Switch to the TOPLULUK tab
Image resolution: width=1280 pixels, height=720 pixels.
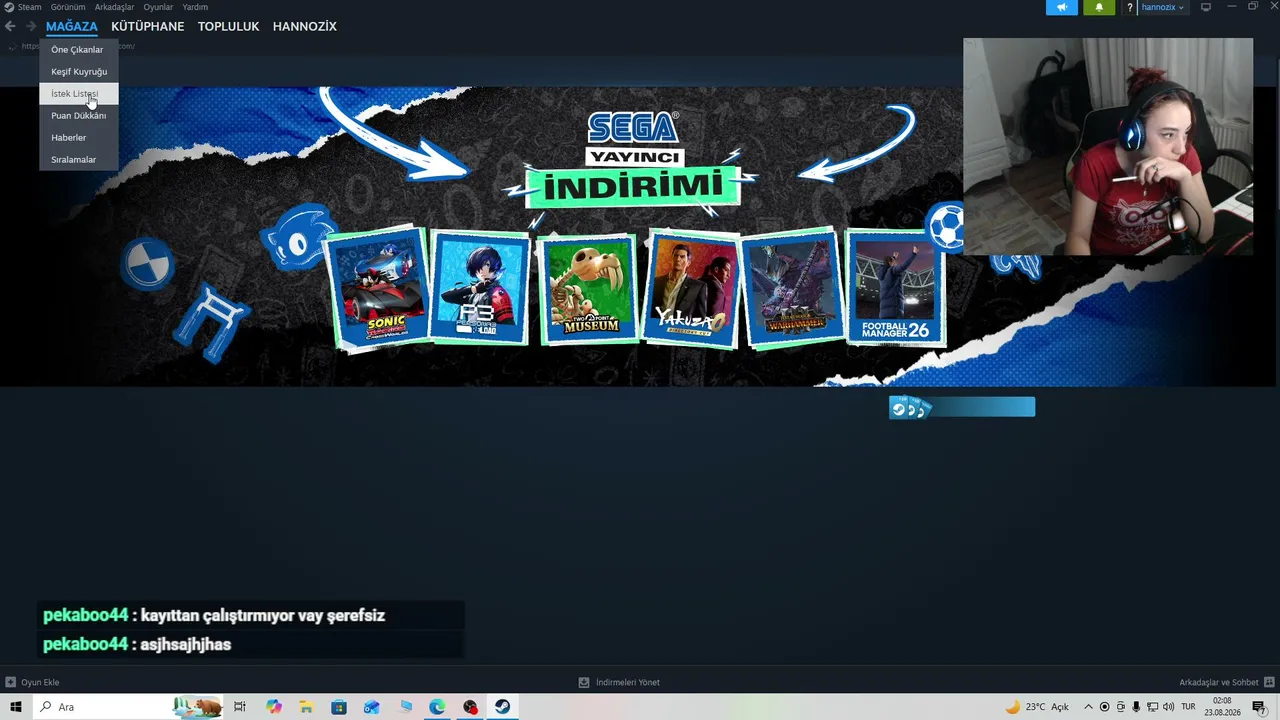point(228,26)
